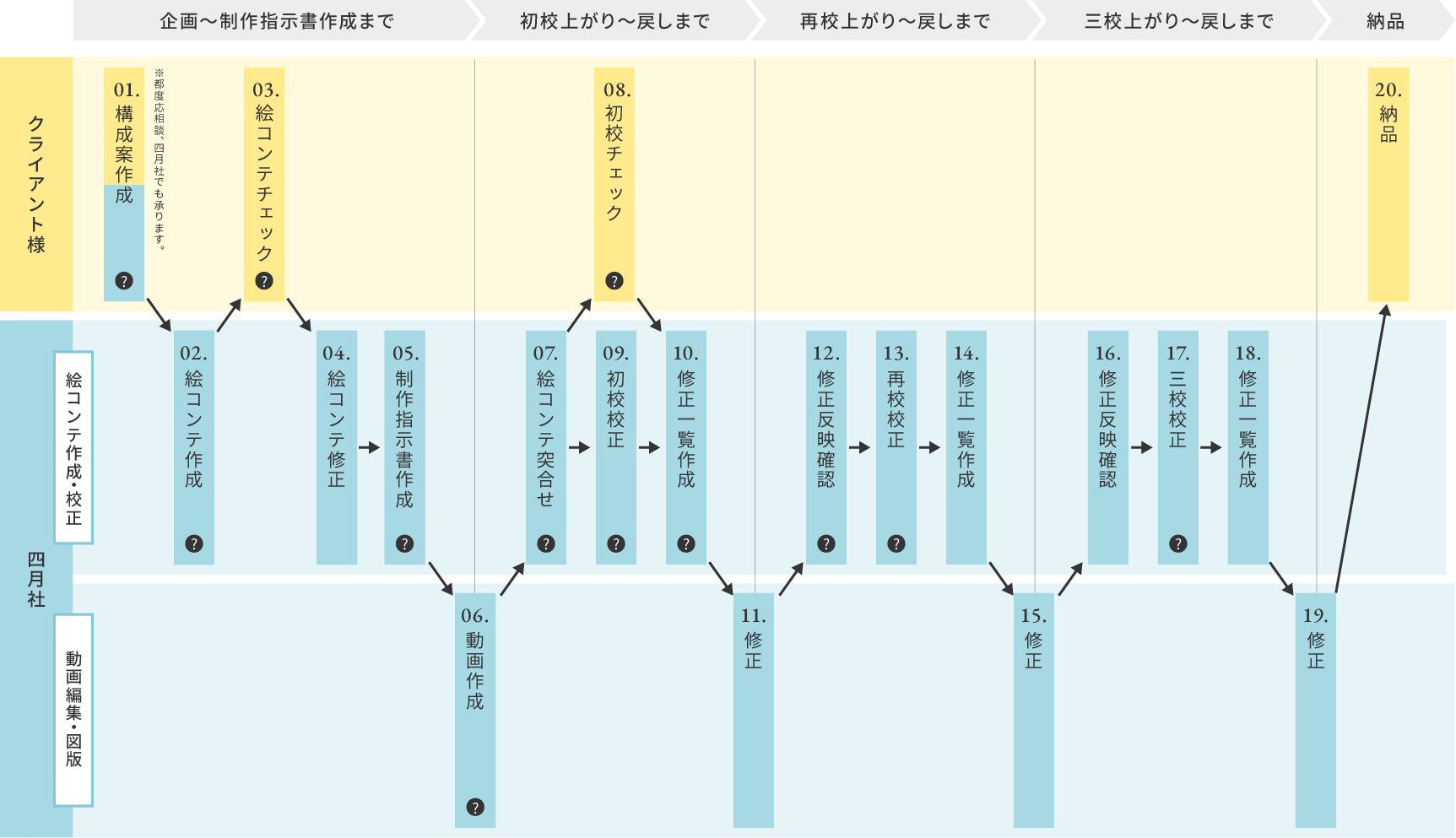Switch to 再校上がり〜戻しまで phase header
1456x838 pixels.
895,21
